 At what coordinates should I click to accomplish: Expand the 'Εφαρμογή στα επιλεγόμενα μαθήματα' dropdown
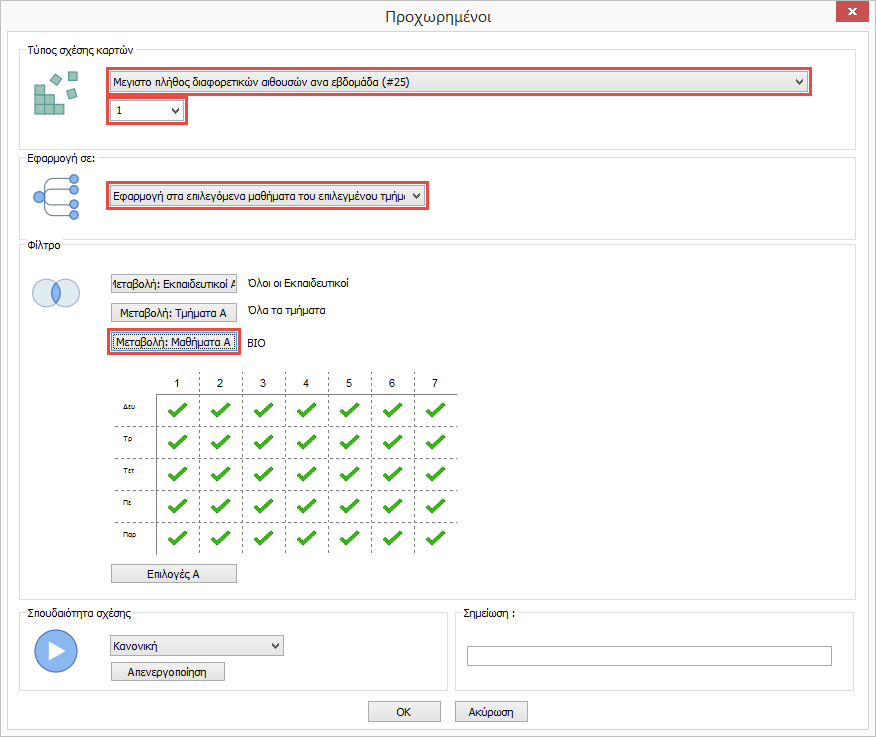coord(267,195)
